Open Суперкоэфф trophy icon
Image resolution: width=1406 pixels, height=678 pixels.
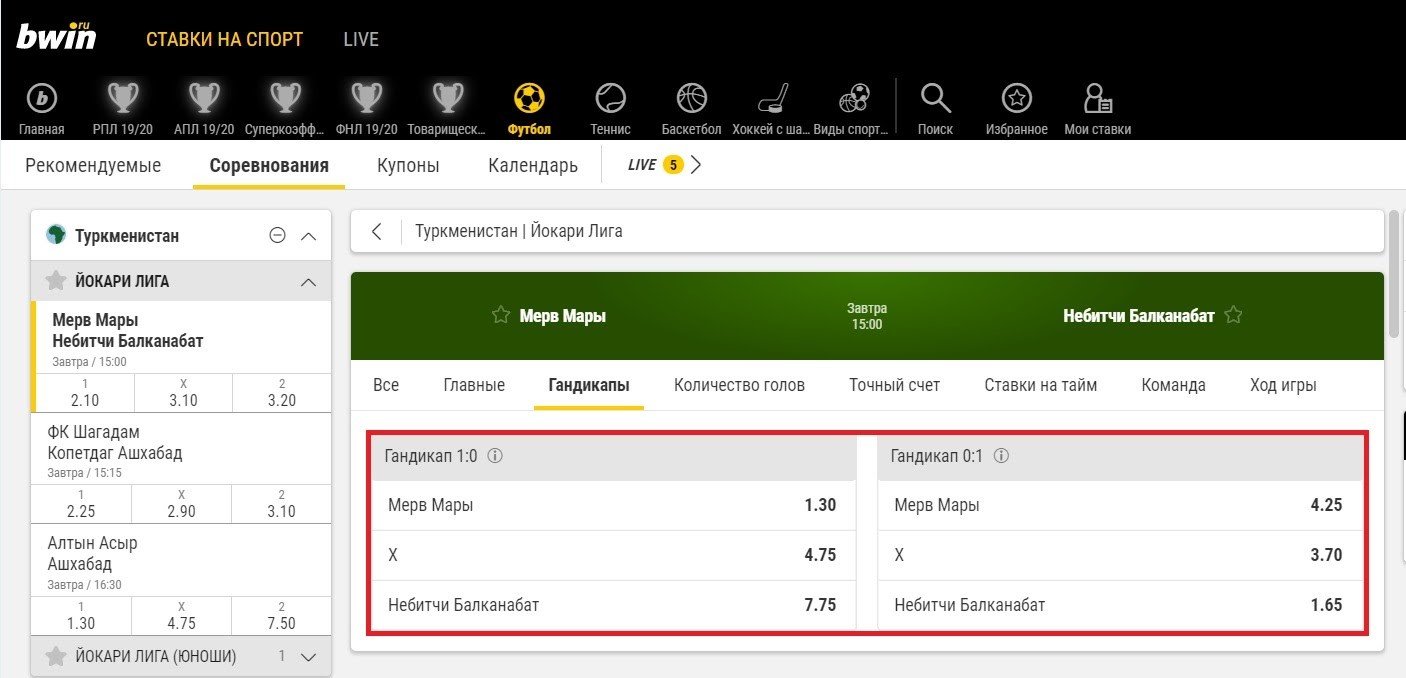[x=287, y=98]
